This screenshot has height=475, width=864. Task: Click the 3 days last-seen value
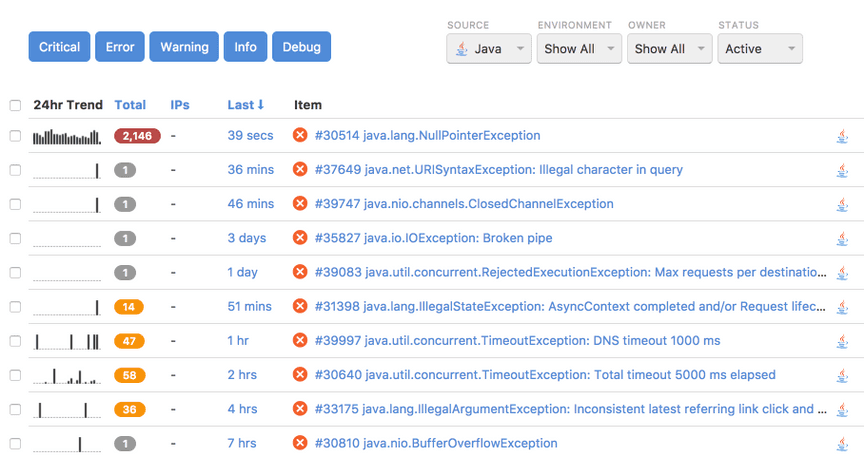(246, 238)
